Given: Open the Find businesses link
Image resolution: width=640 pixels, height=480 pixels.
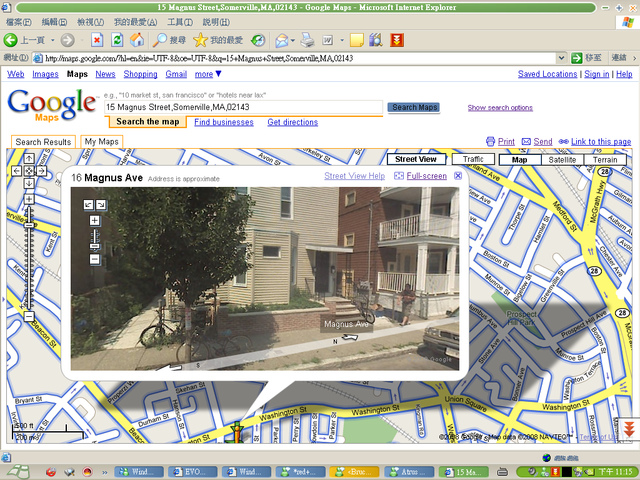Looking at the screenshot, I should tap(224, 122).
